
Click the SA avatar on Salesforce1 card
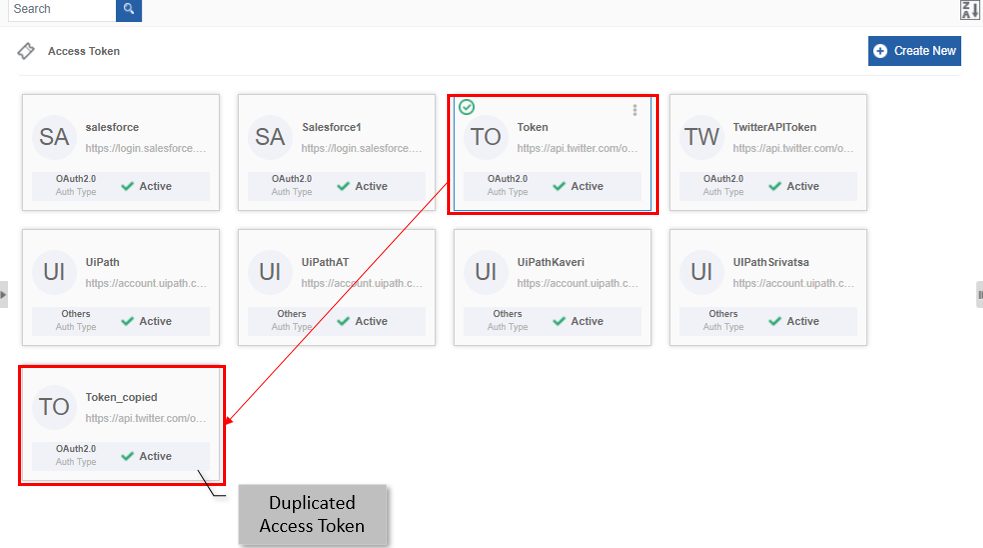pos(270,137)
